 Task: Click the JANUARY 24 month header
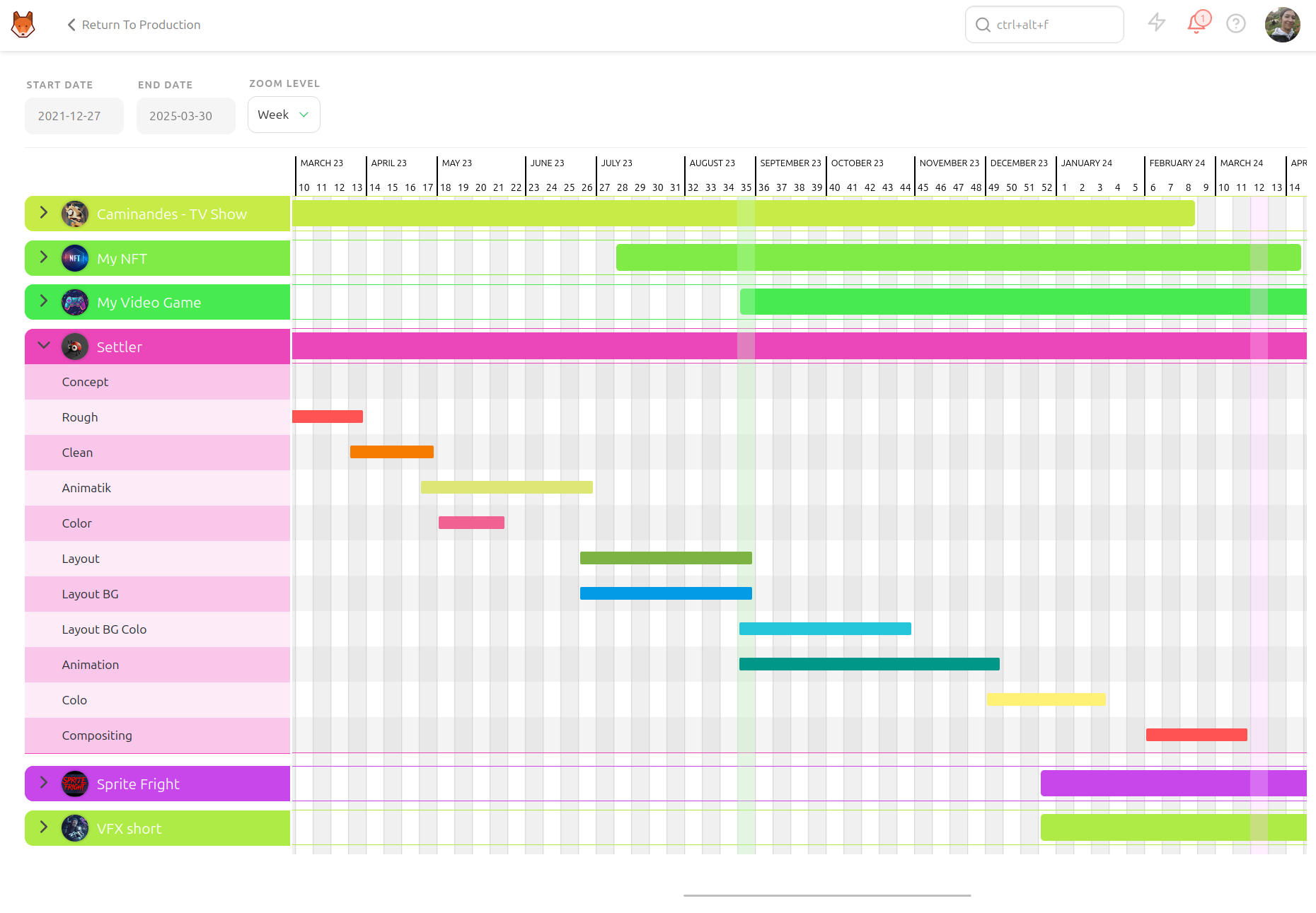[1087, 163]
